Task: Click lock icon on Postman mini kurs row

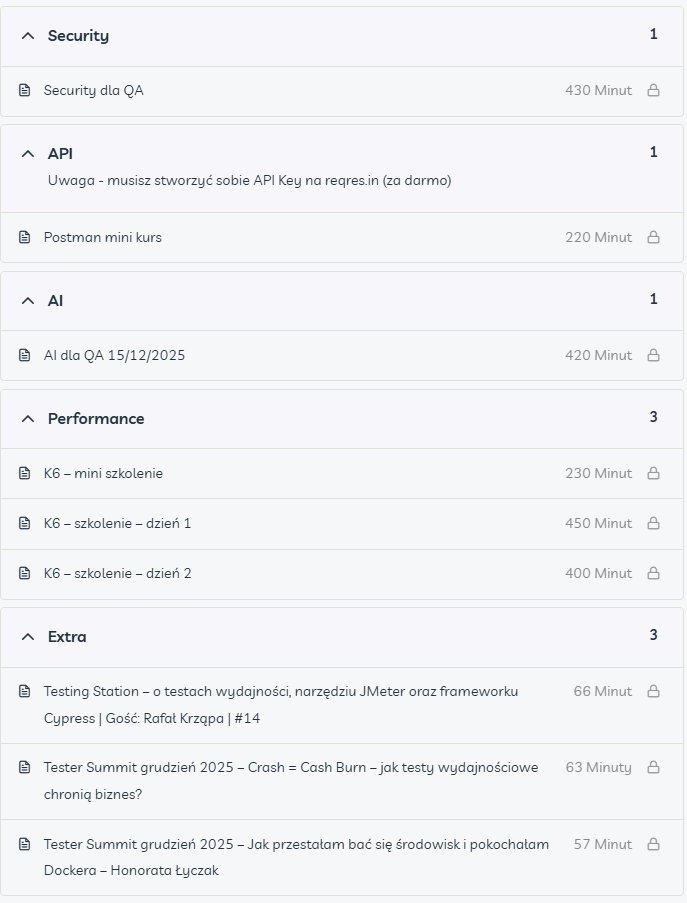Action: pos(653,237)
